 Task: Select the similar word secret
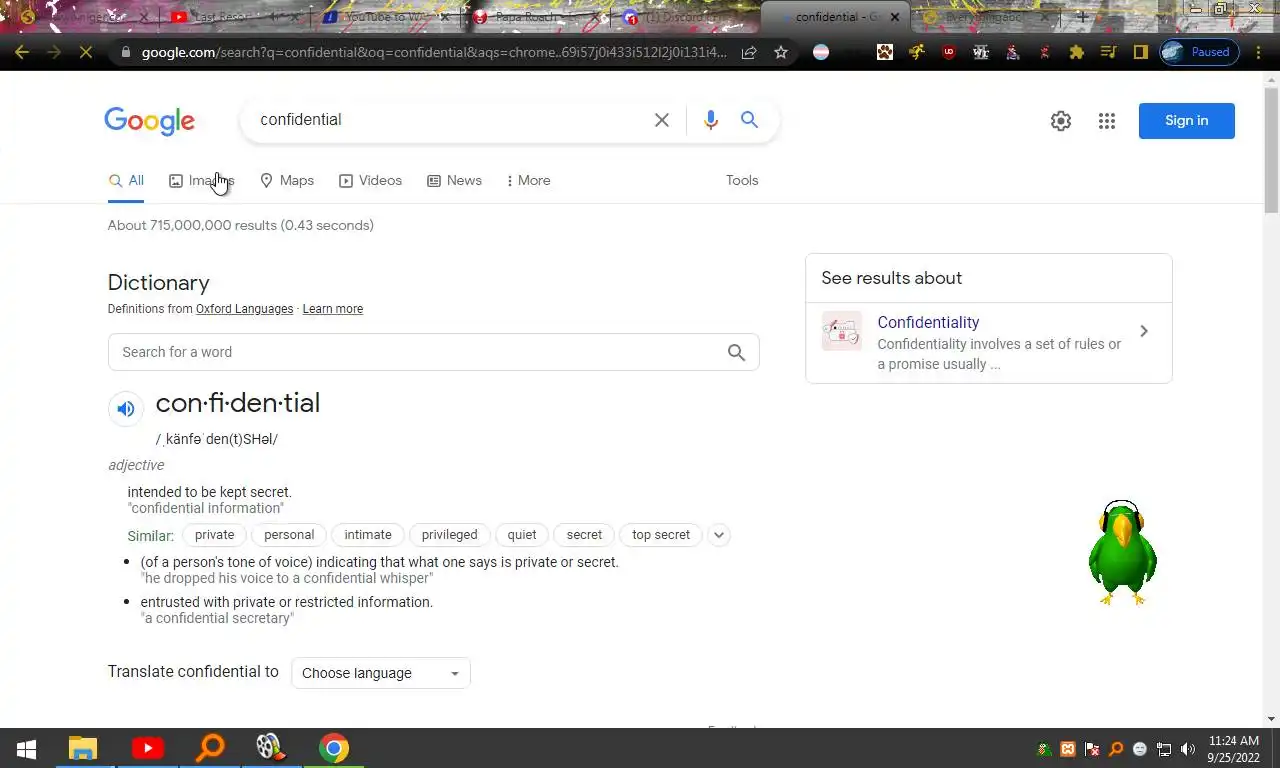pyautogui.click(x=584, y=535)
